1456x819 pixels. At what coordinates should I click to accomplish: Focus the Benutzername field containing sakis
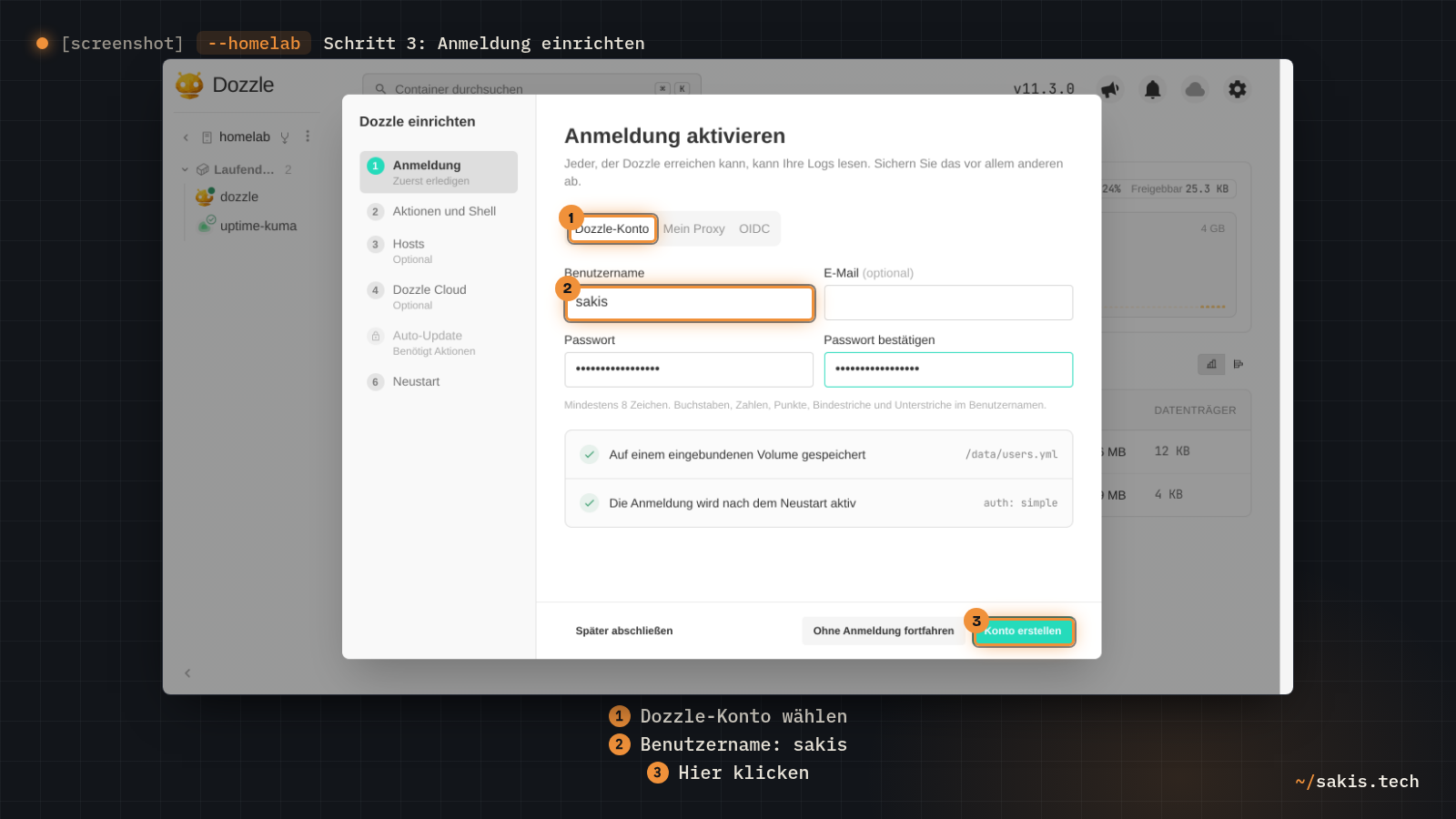click(x=689, y=303)
